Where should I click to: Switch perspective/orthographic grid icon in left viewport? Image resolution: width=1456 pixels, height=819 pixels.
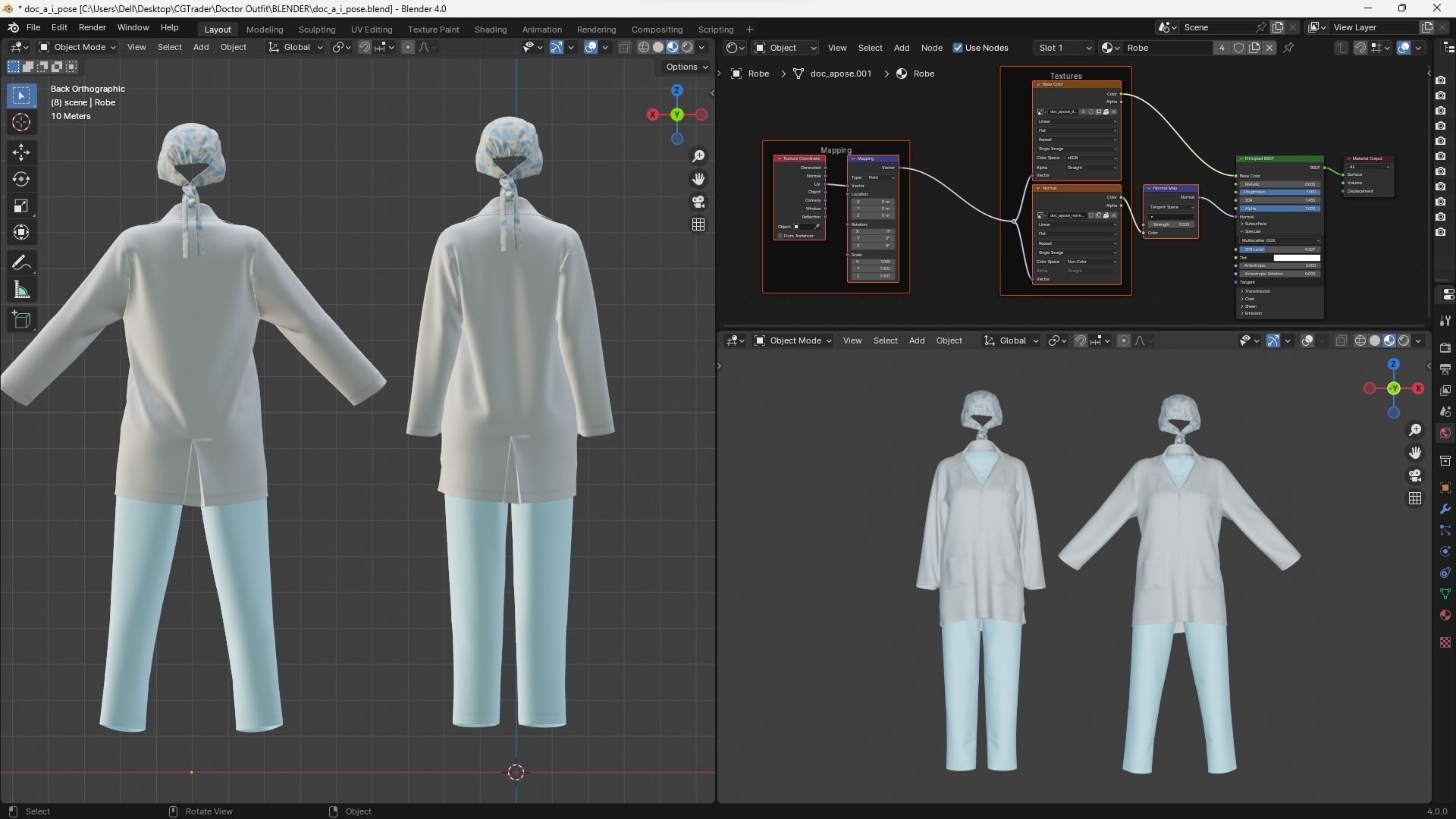click(698, 224)
